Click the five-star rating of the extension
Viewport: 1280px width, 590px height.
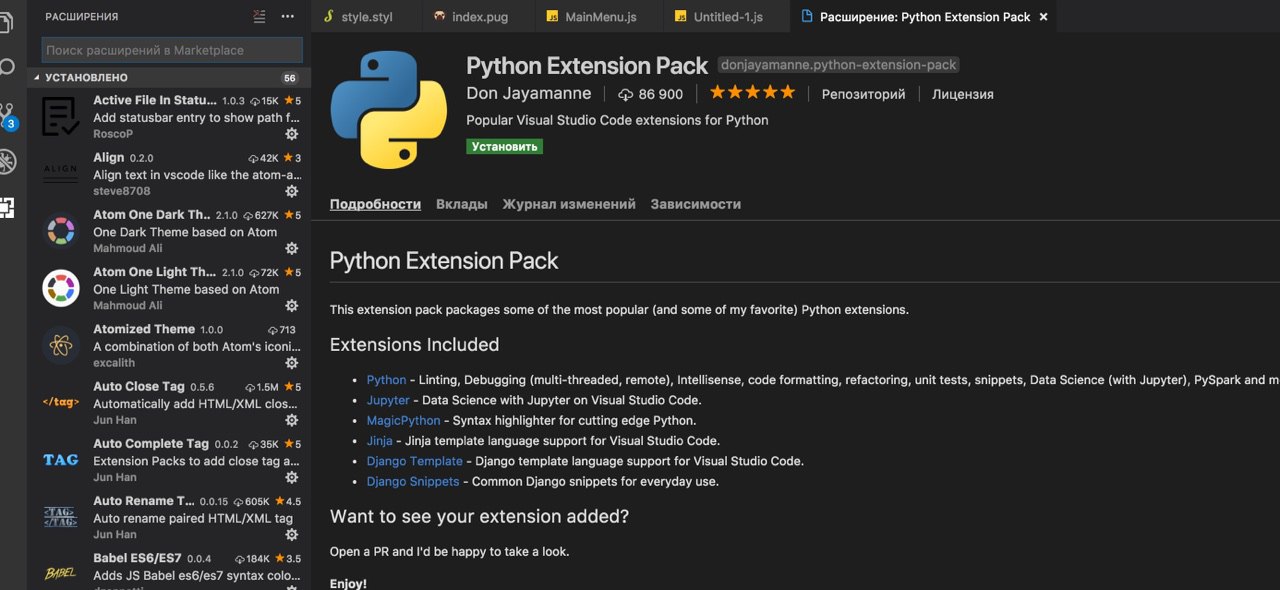pyautogui.click(x=752, y=93)
